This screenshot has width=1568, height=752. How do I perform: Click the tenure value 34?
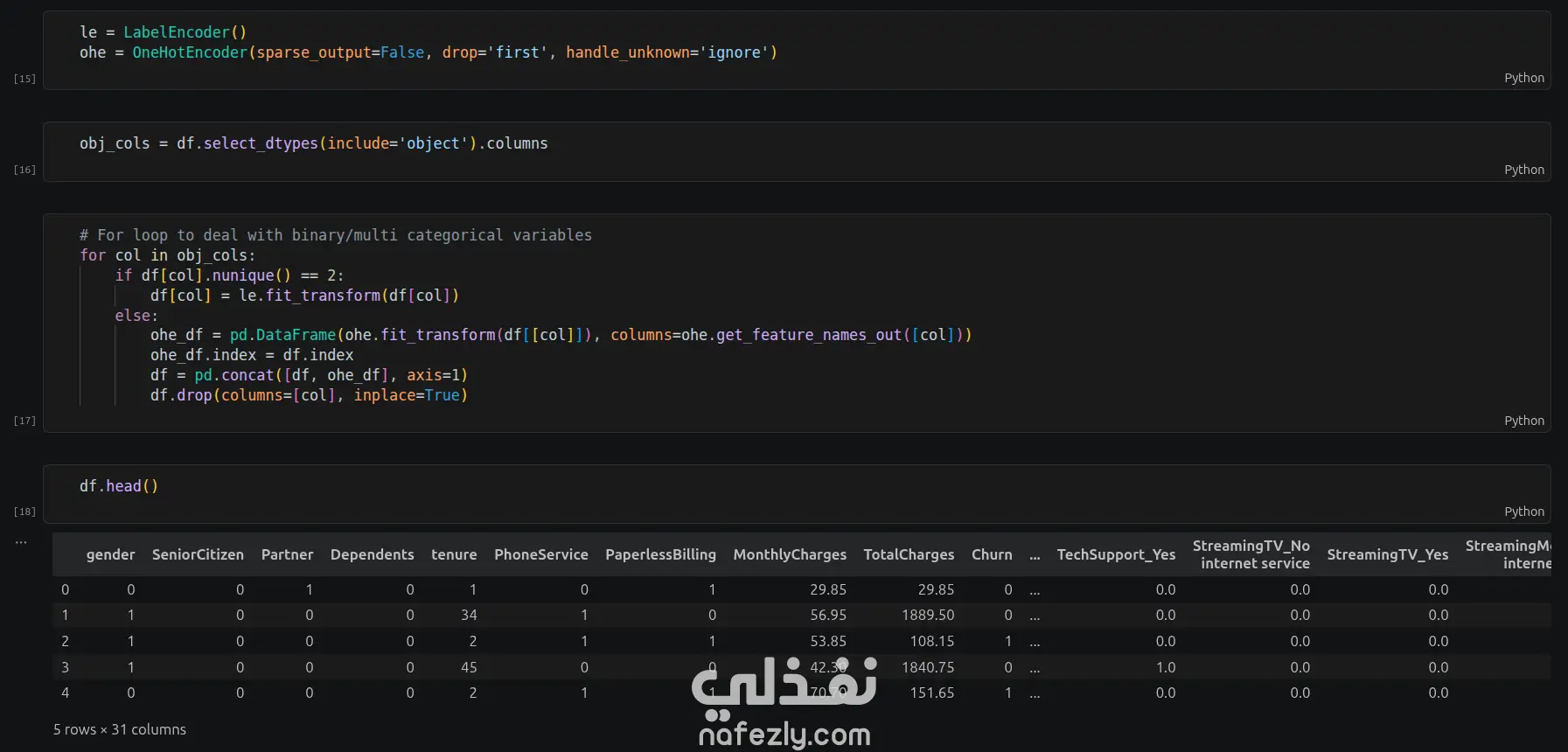[469, 616]
